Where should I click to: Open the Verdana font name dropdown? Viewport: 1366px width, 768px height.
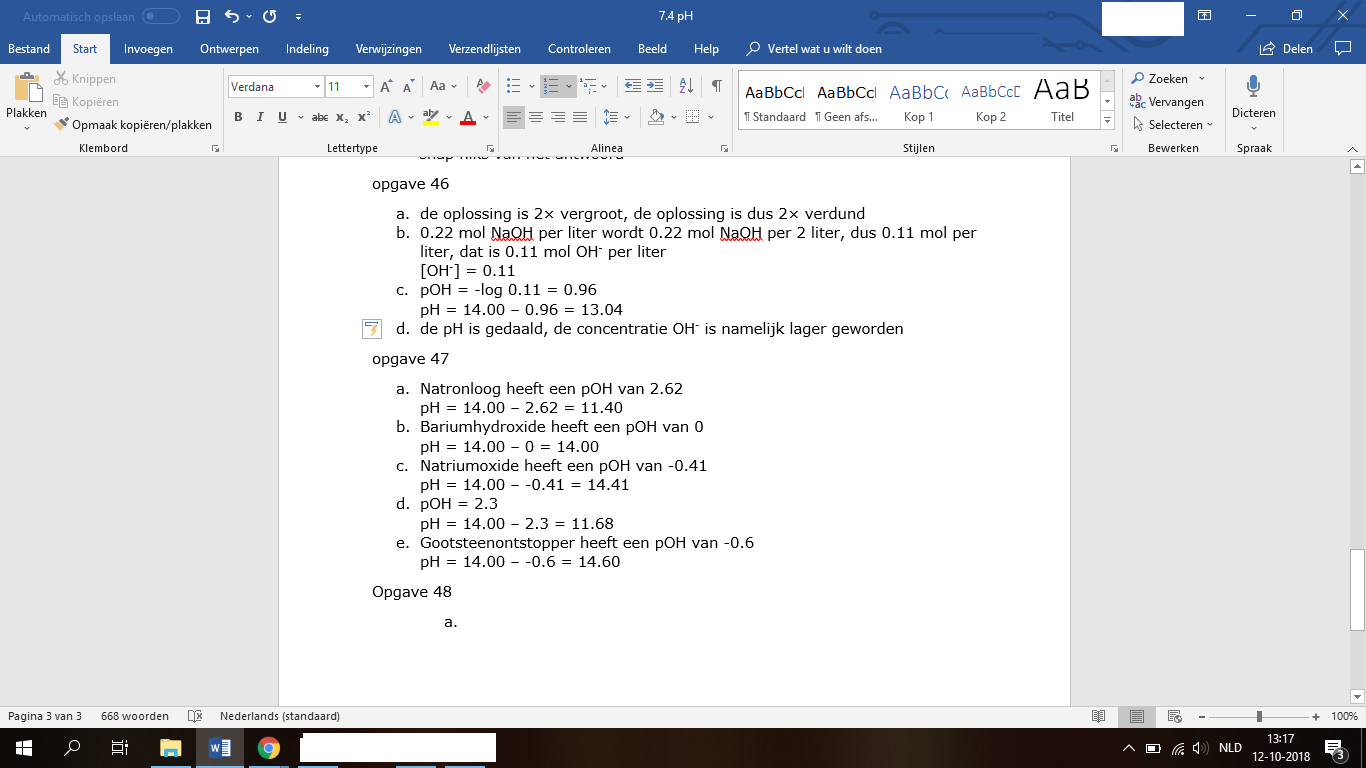(317, 87)
